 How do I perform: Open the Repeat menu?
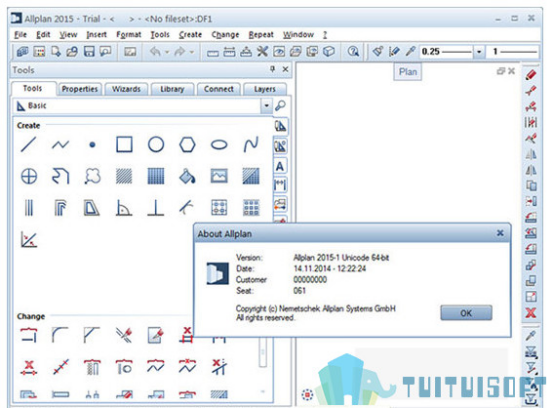click(261, 35)
